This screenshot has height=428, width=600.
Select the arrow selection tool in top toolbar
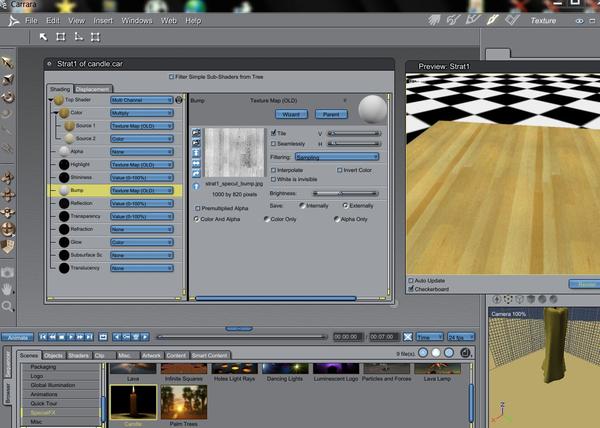43,37
